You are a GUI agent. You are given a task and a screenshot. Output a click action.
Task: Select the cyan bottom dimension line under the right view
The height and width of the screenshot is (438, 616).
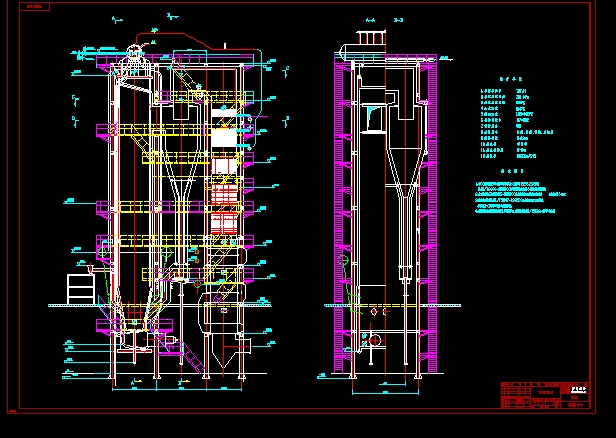click(385, 392)
